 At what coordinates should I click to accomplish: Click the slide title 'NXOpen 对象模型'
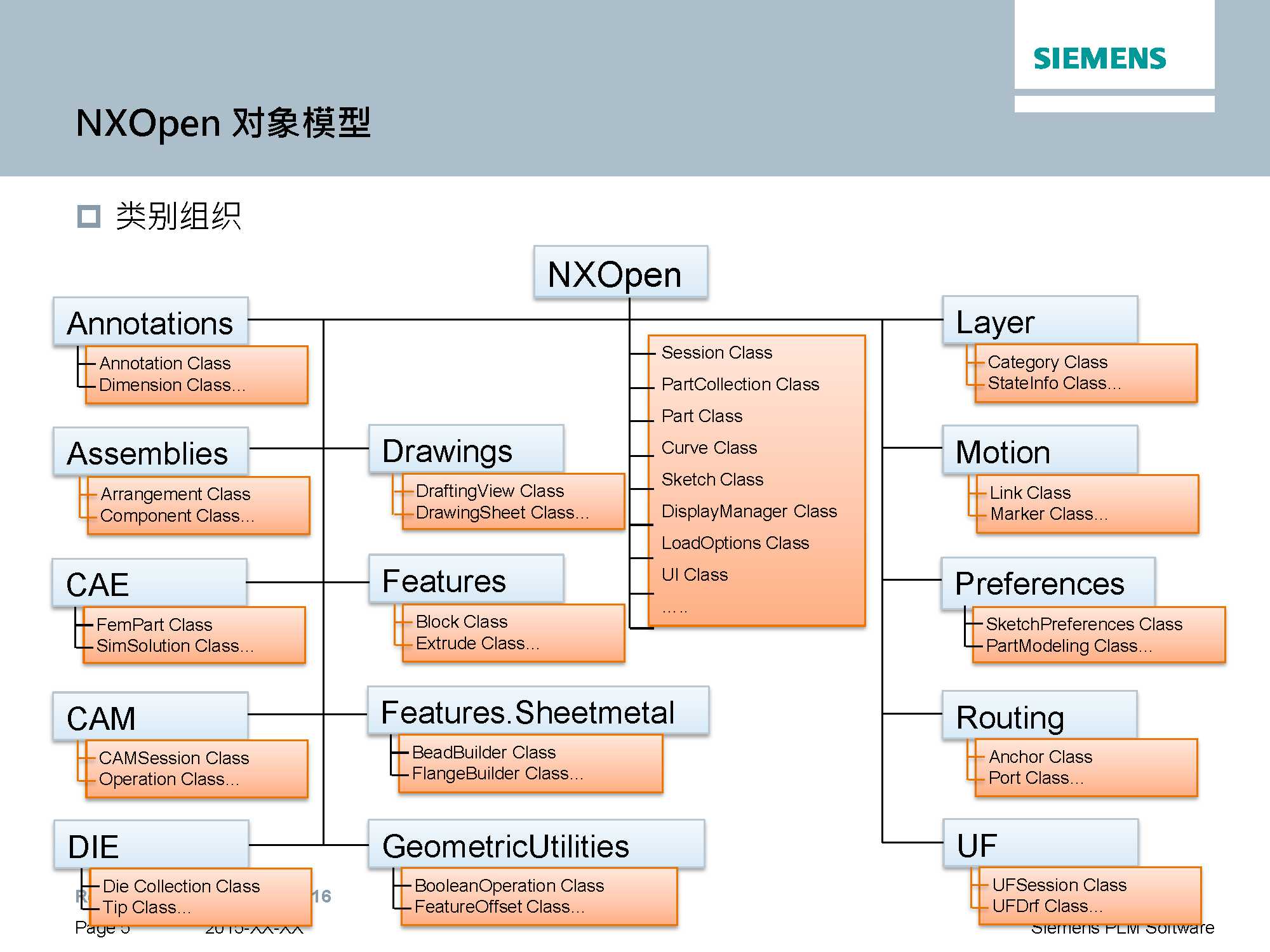(x=223, y=122)
